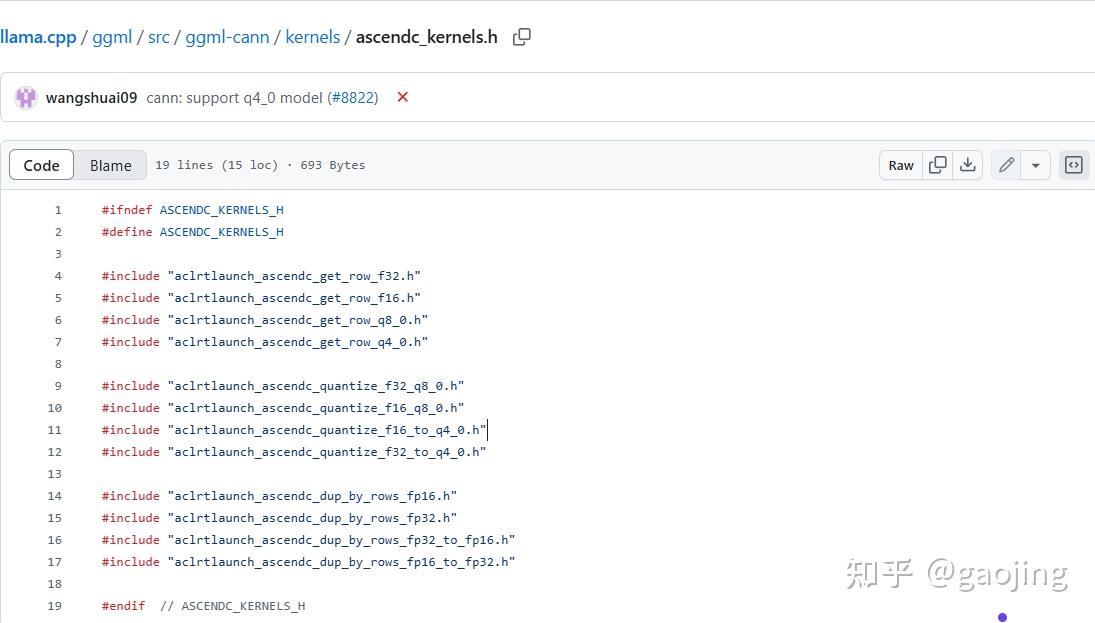Navigate to the ggml folder breadcrumb

point(112,37)
